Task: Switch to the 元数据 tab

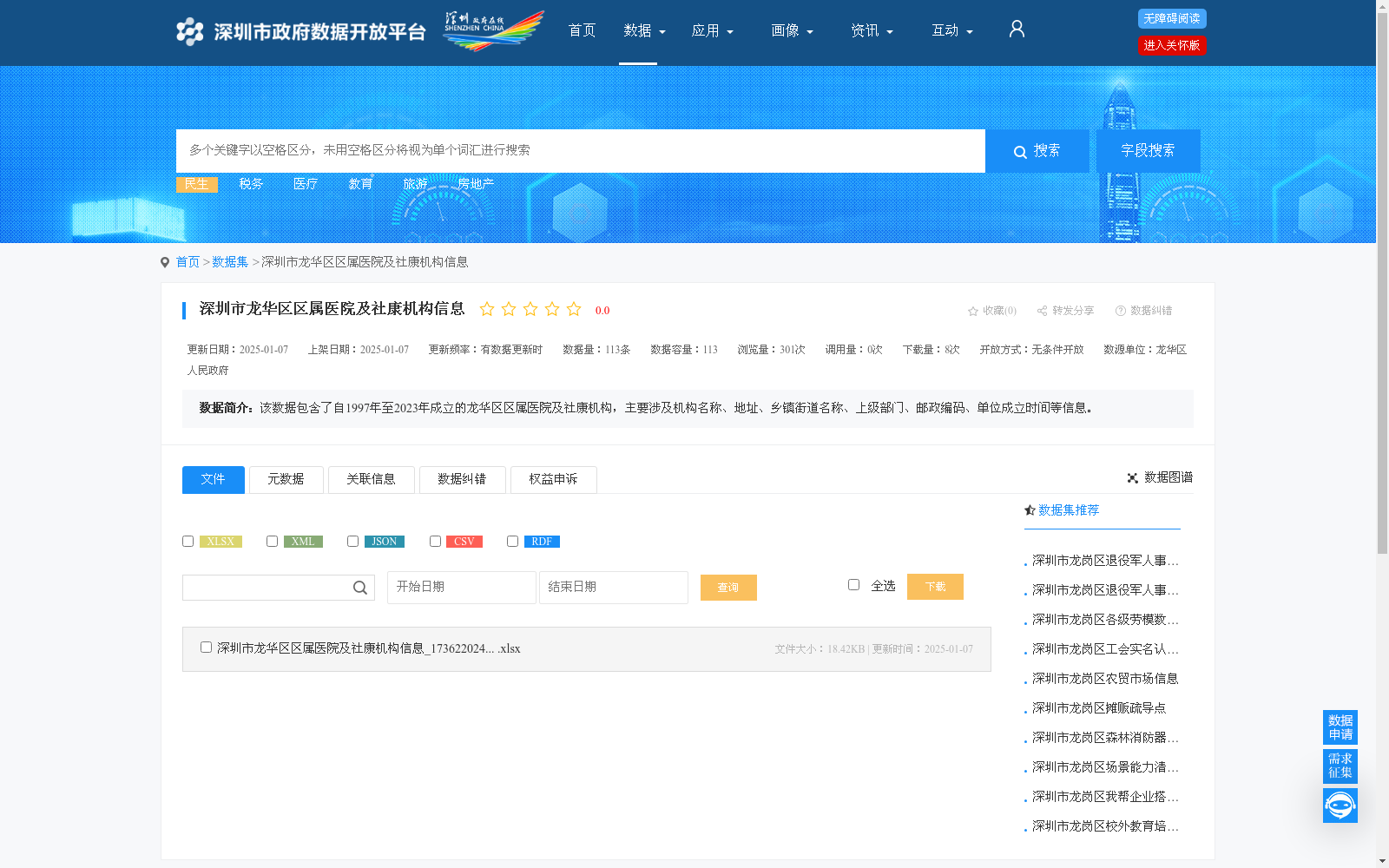Action: pyautogui.click(x=286, y=479)
